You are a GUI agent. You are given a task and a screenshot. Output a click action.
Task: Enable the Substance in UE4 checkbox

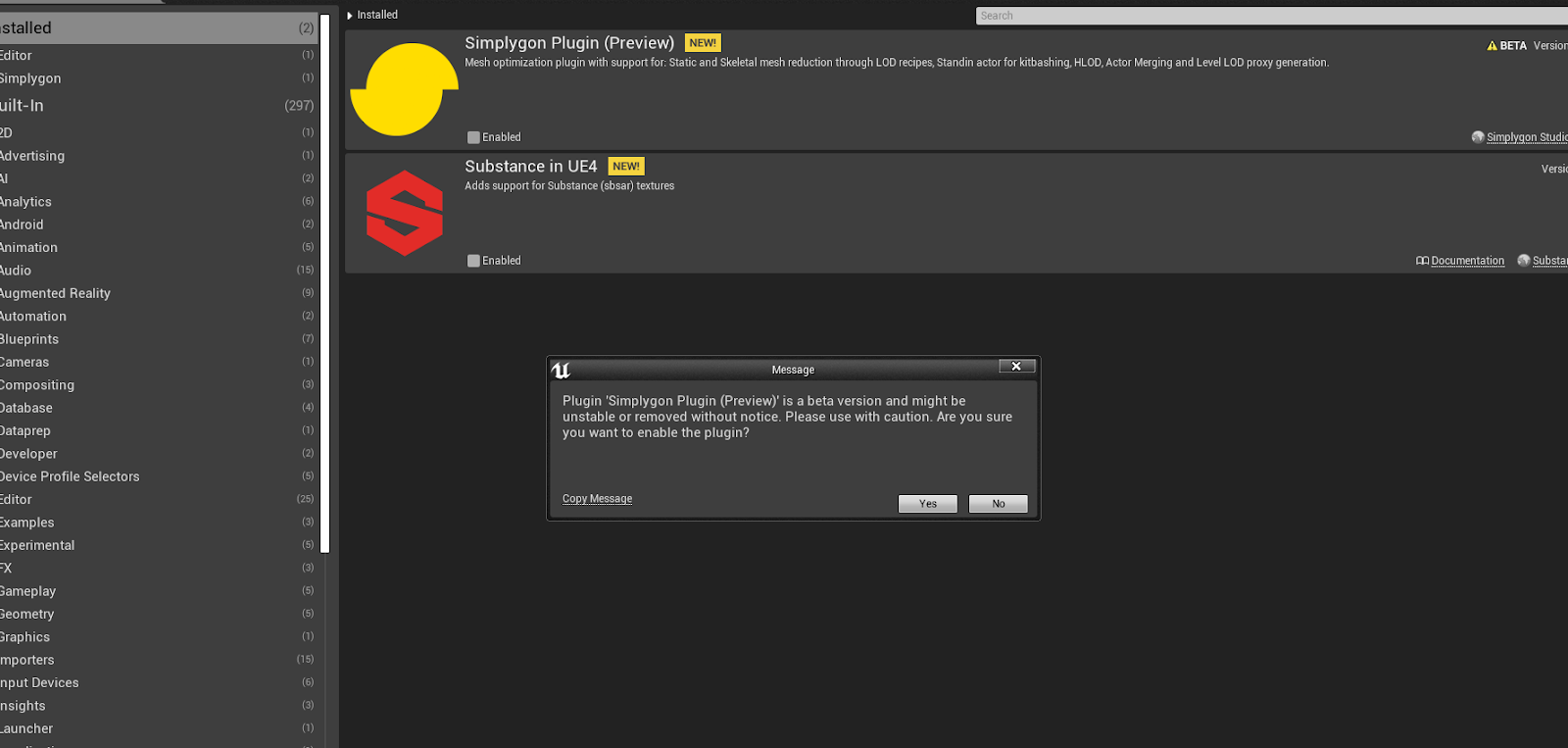(x=473, y=261)
